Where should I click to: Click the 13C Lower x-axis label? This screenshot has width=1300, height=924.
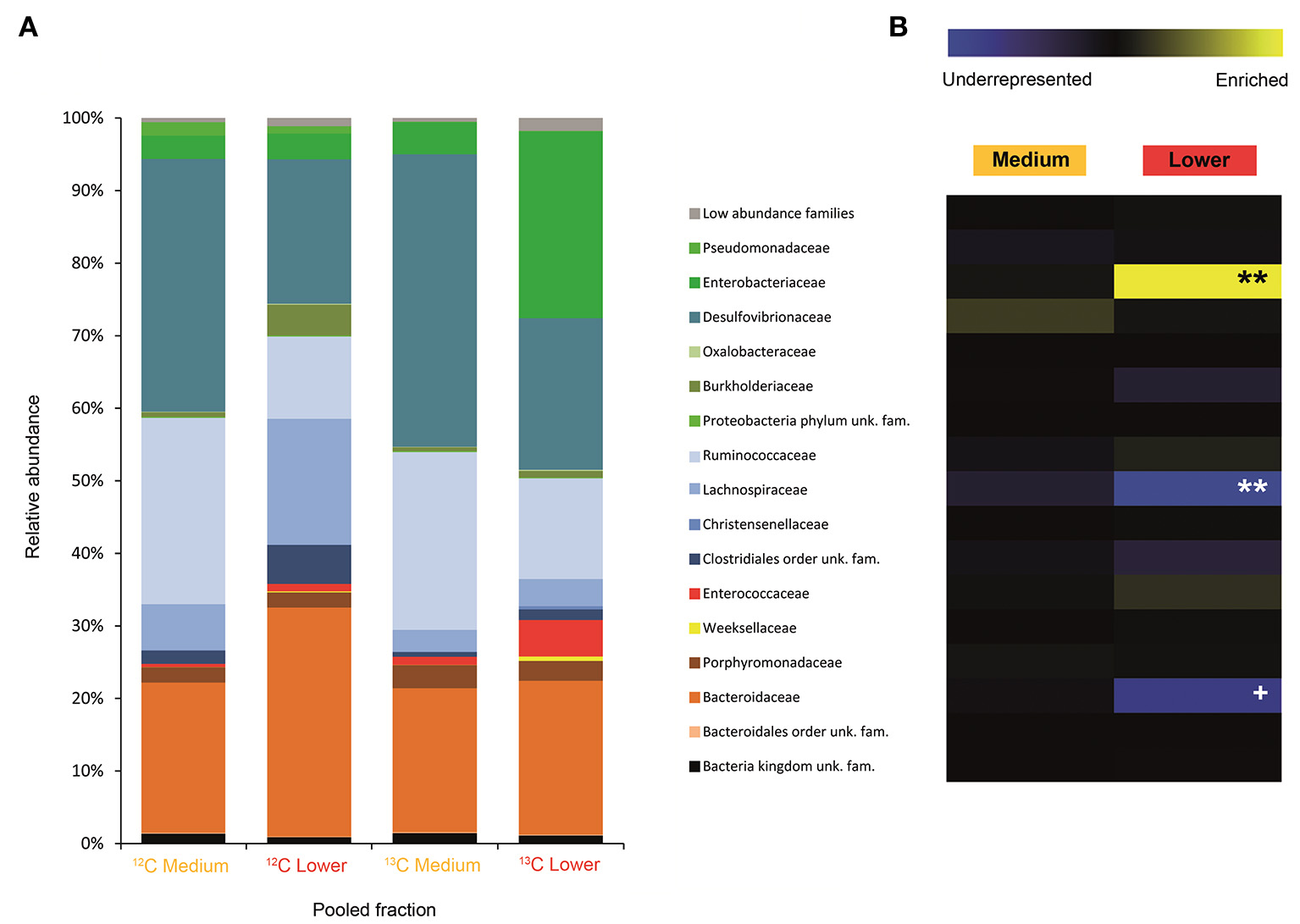point(559,865)
